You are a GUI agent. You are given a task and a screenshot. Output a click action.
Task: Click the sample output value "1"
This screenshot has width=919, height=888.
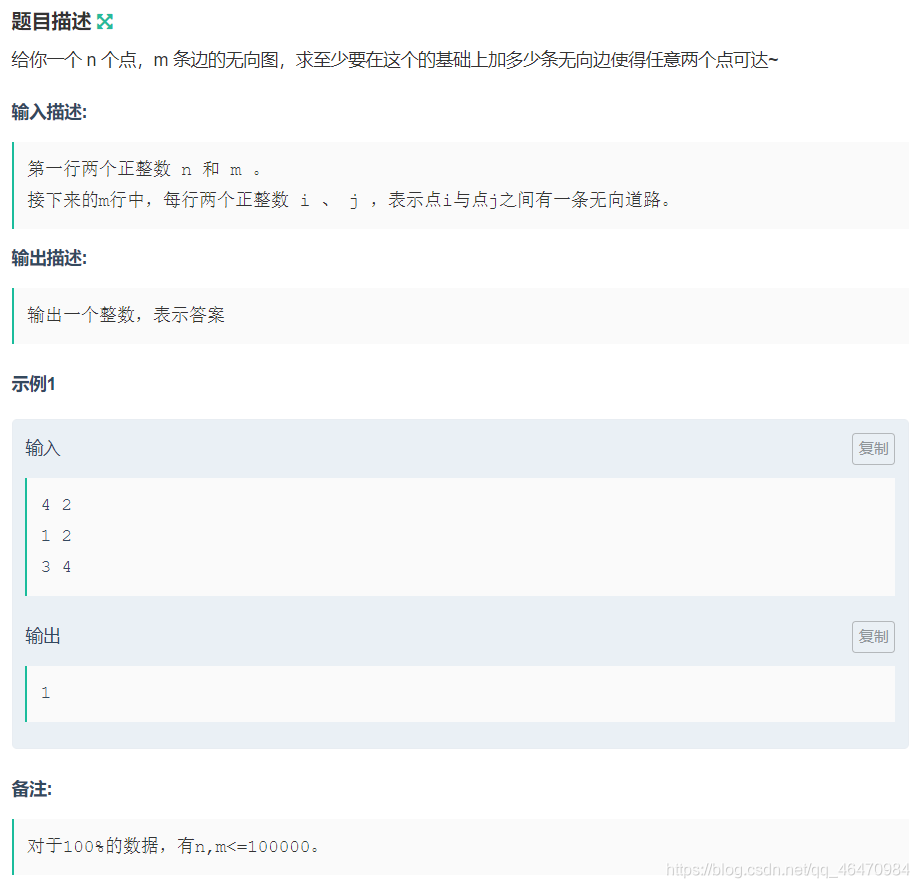pos(46,693)
